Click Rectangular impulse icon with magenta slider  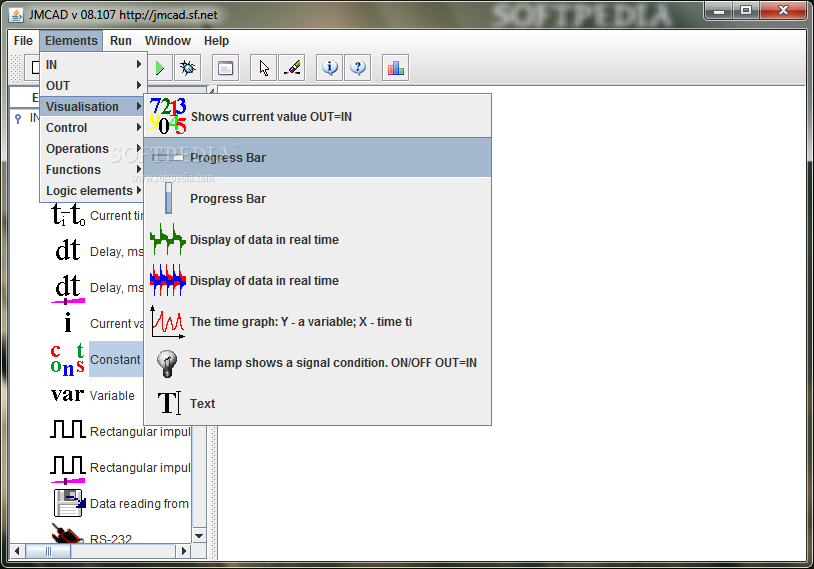(x=67, y=469)
